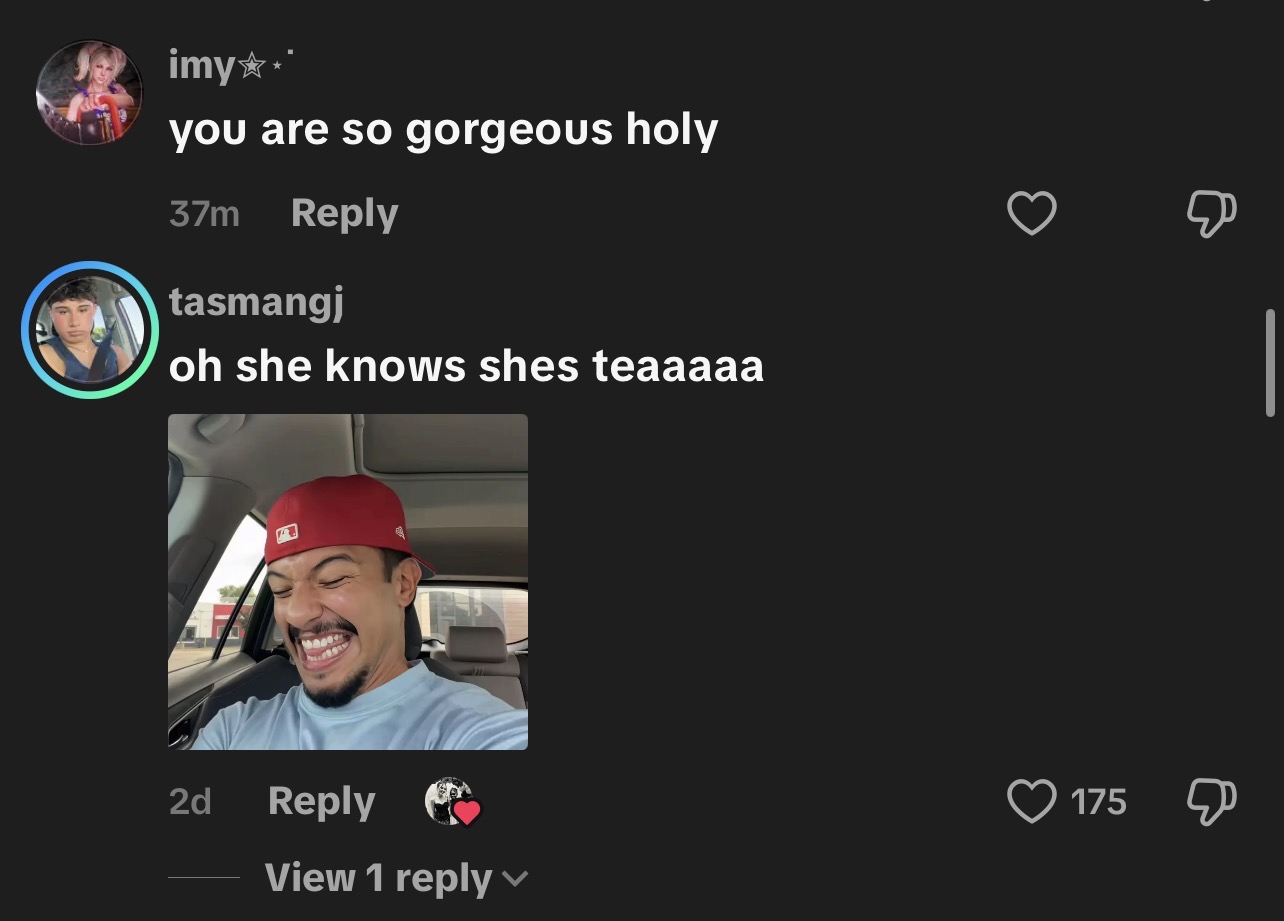The image size is (1284, 921).
Task: Dislike the 'you are so gorgeous holy' comment
Action: [1211, 214]
